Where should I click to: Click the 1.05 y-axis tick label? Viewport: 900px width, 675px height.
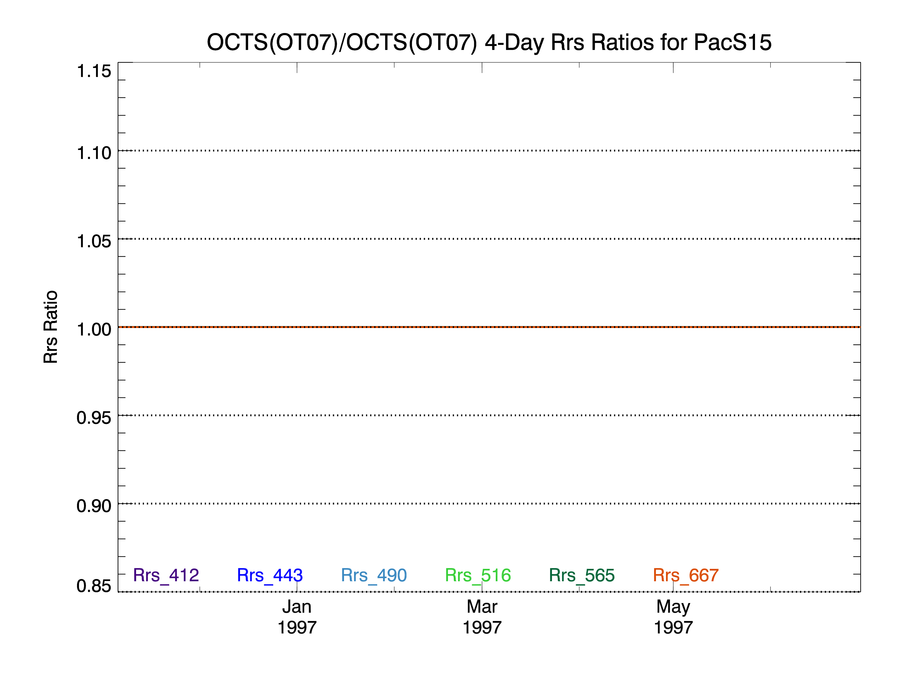point(94,240)
